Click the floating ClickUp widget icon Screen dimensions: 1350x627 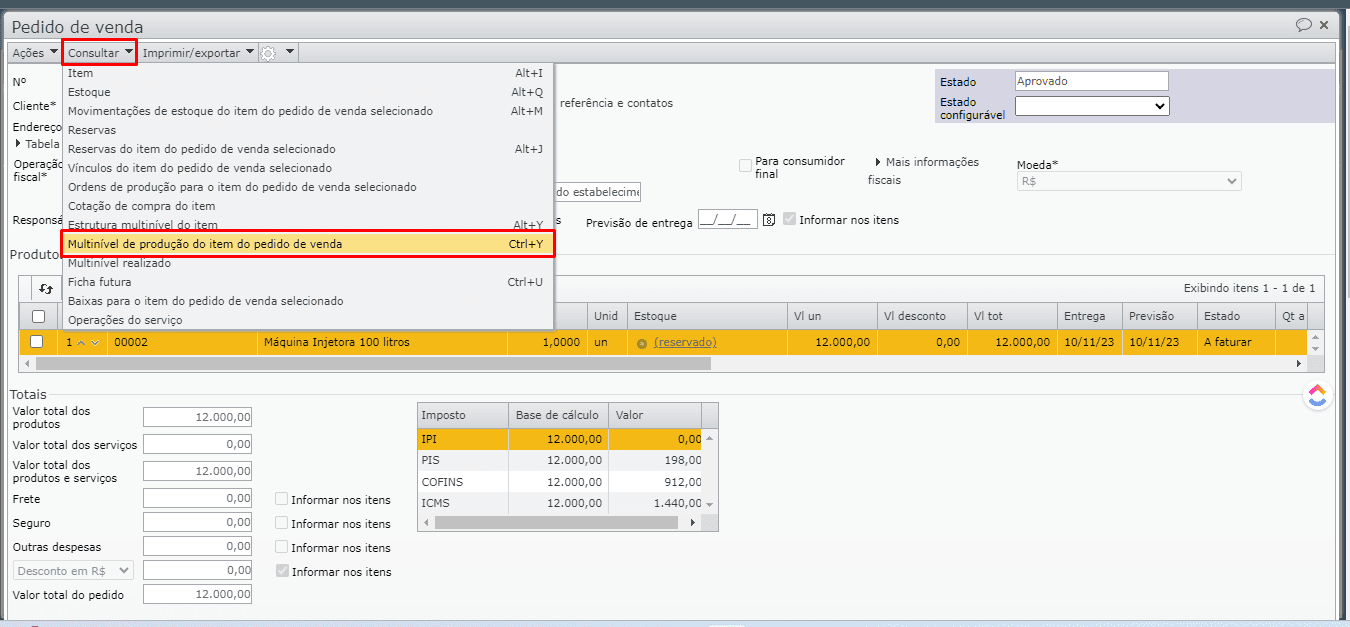pyautogui.click(x=1317, y=396)
